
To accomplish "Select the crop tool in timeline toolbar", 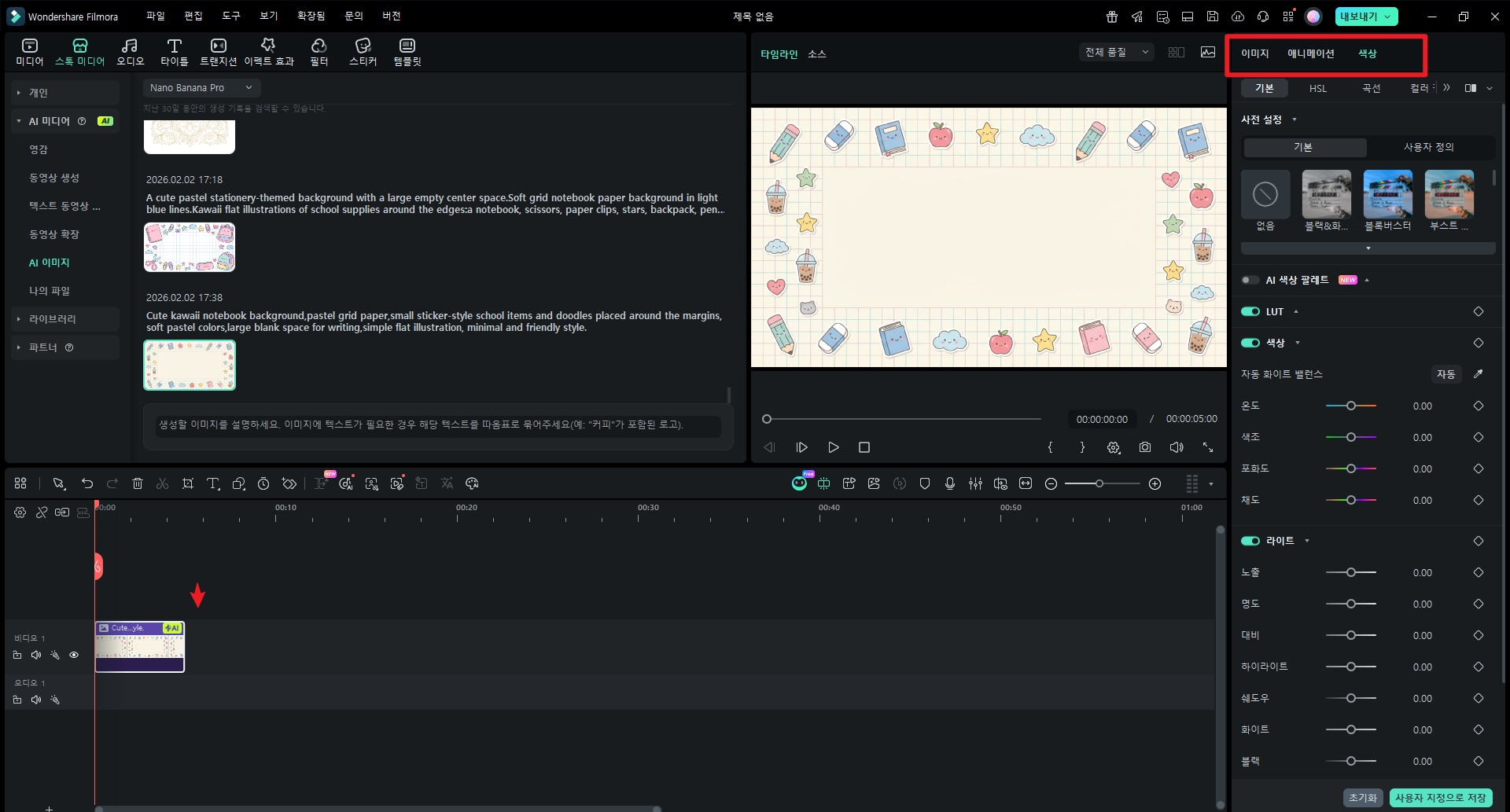I will tap(188, 483).
